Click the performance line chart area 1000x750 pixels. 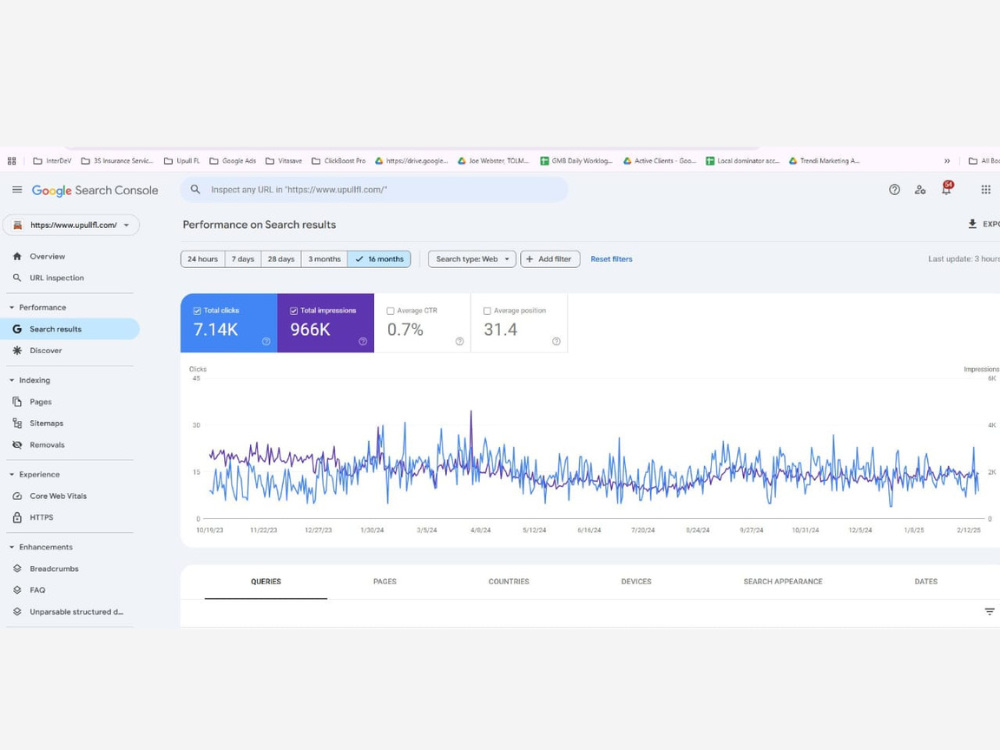[593, 450]
